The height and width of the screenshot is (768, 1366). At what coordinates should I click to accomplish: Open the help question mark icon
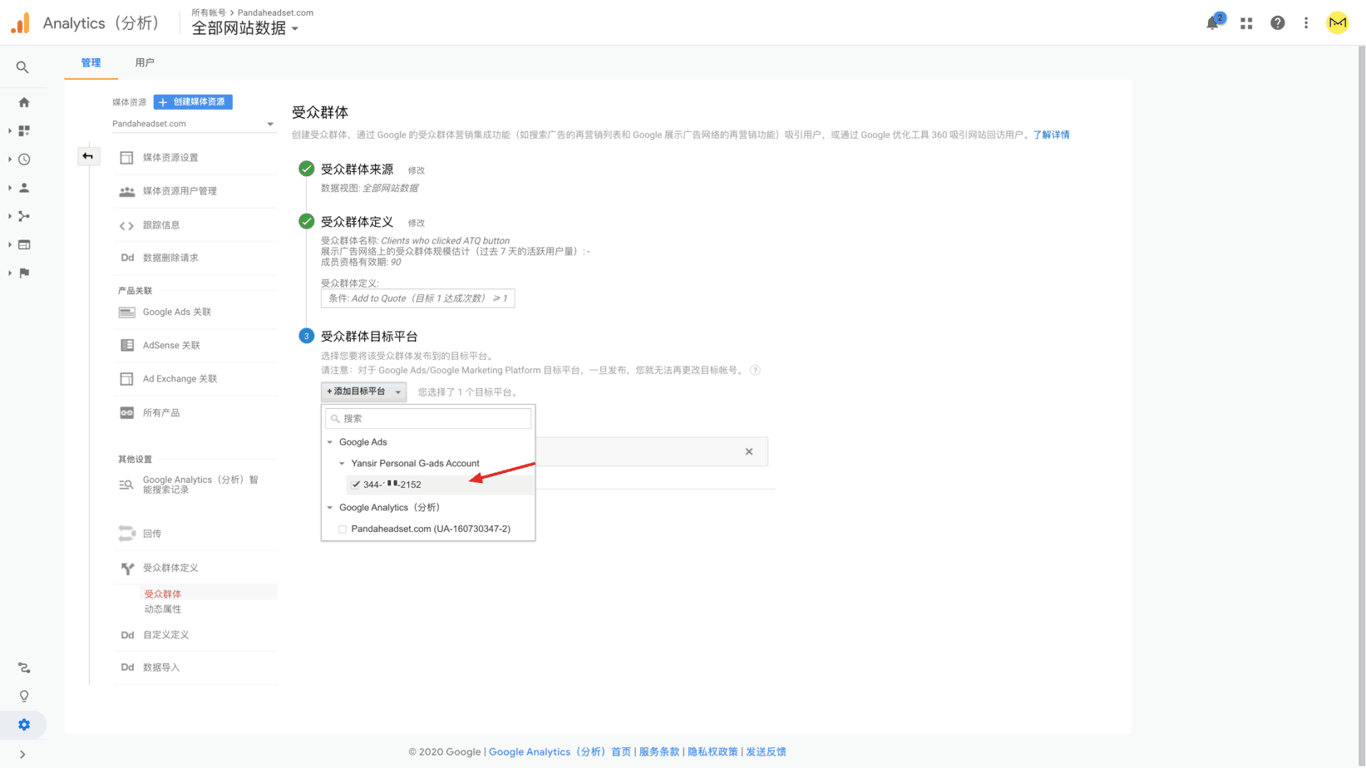point(1277,23)
